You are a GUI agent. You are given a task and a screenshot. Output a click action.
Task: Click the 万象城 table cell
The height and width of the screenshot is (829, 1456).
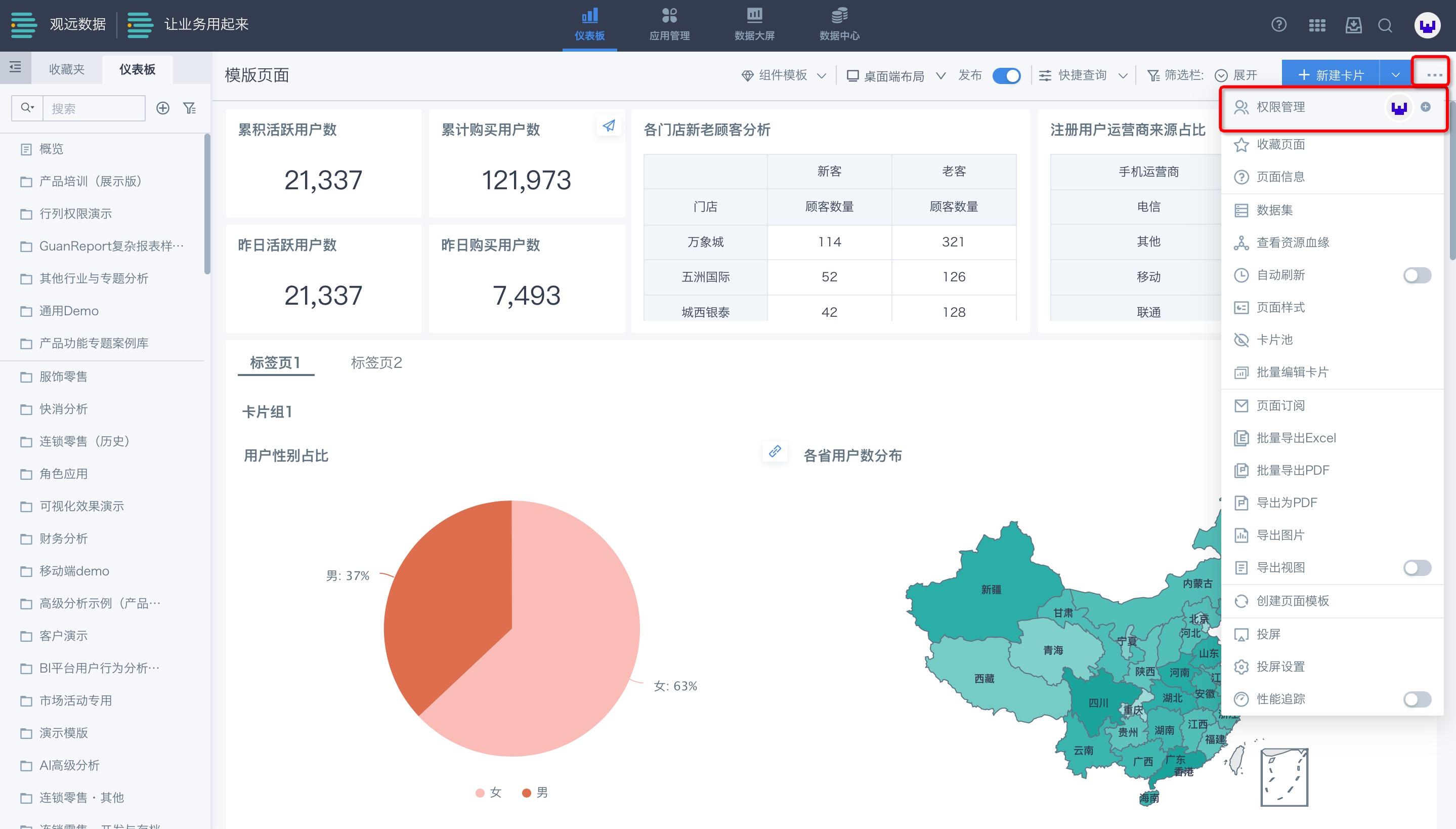click(x=705, y=242)
